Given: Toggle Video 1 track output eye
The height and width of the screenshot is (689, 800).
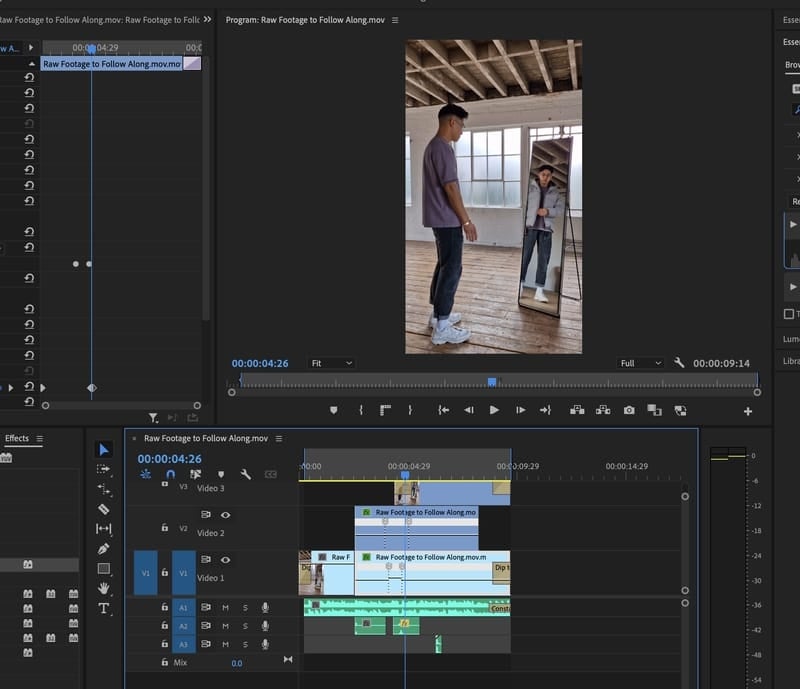Looking at the screenshot, I should pyautogui.click(x=225, y=559).
